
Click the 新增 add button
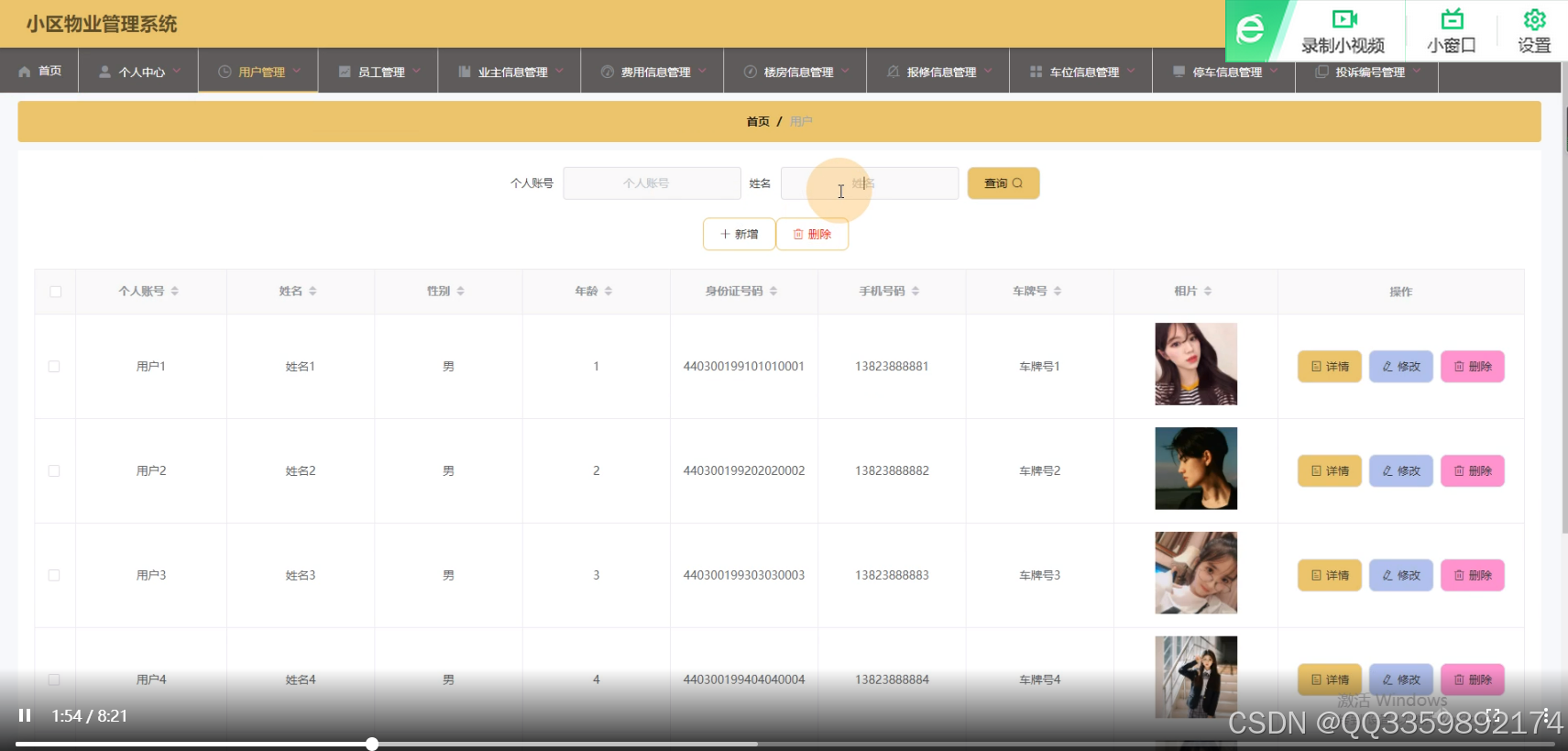coord(739,234)
